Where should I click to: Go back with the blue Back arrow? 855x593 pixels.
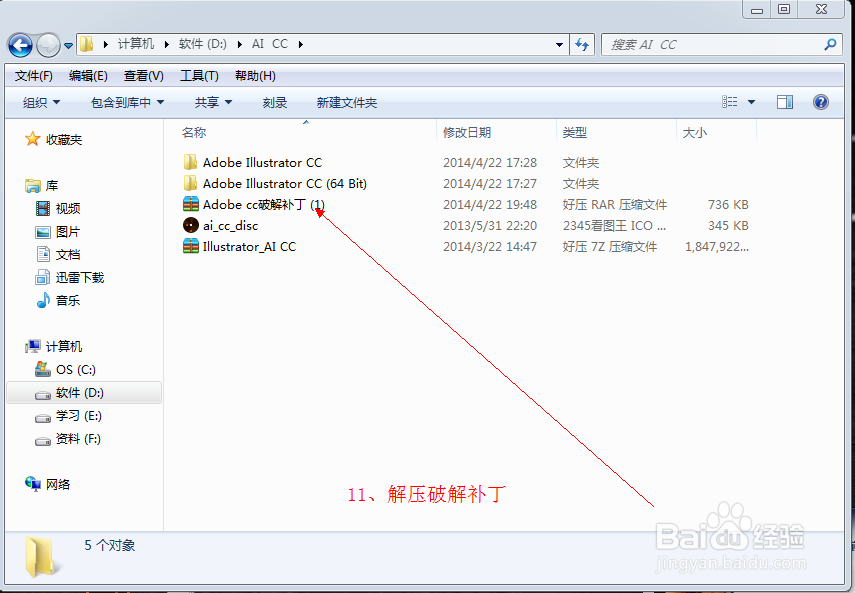tap(20, 45)
